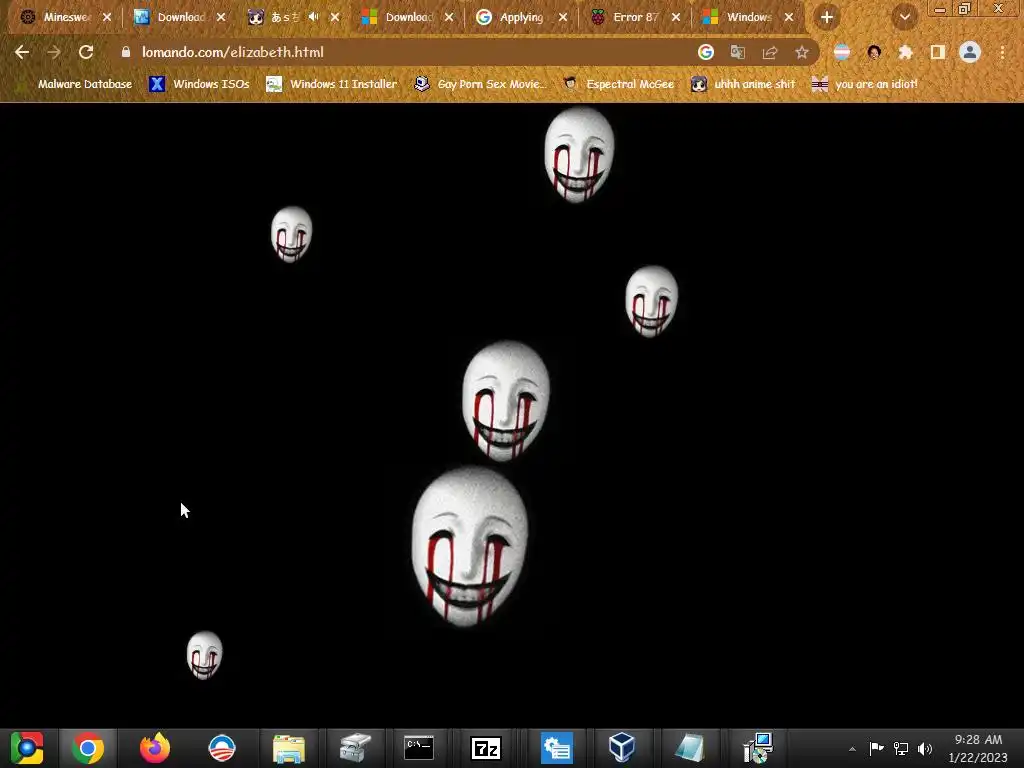
Task: Open 7-Zip from the taskbar
Action: click(486, 748)
